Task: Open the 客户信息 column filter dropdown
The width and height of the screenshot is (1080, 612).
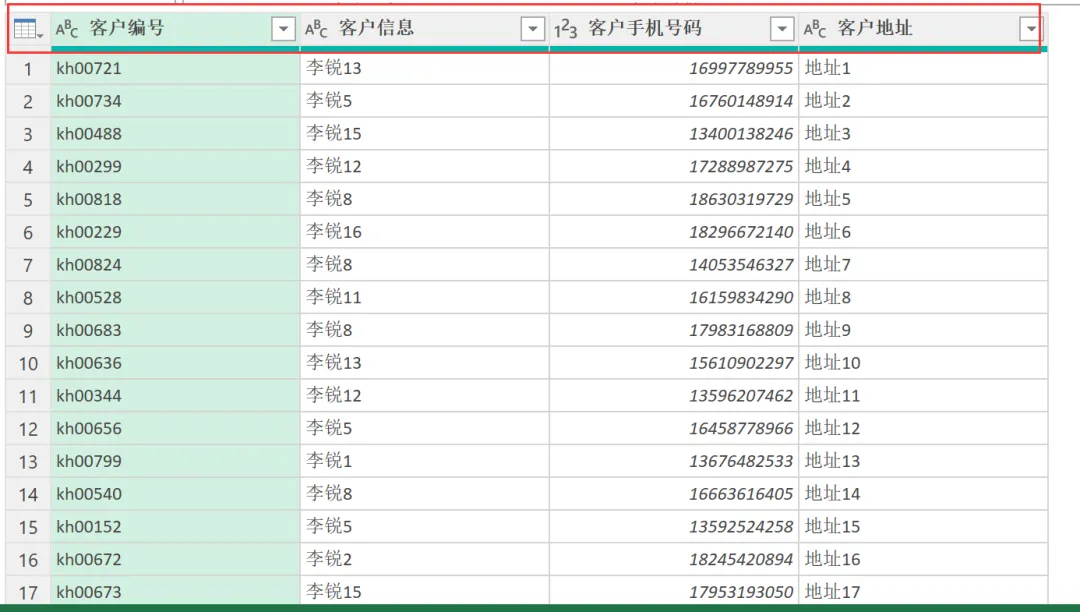Action: [532, 29]
